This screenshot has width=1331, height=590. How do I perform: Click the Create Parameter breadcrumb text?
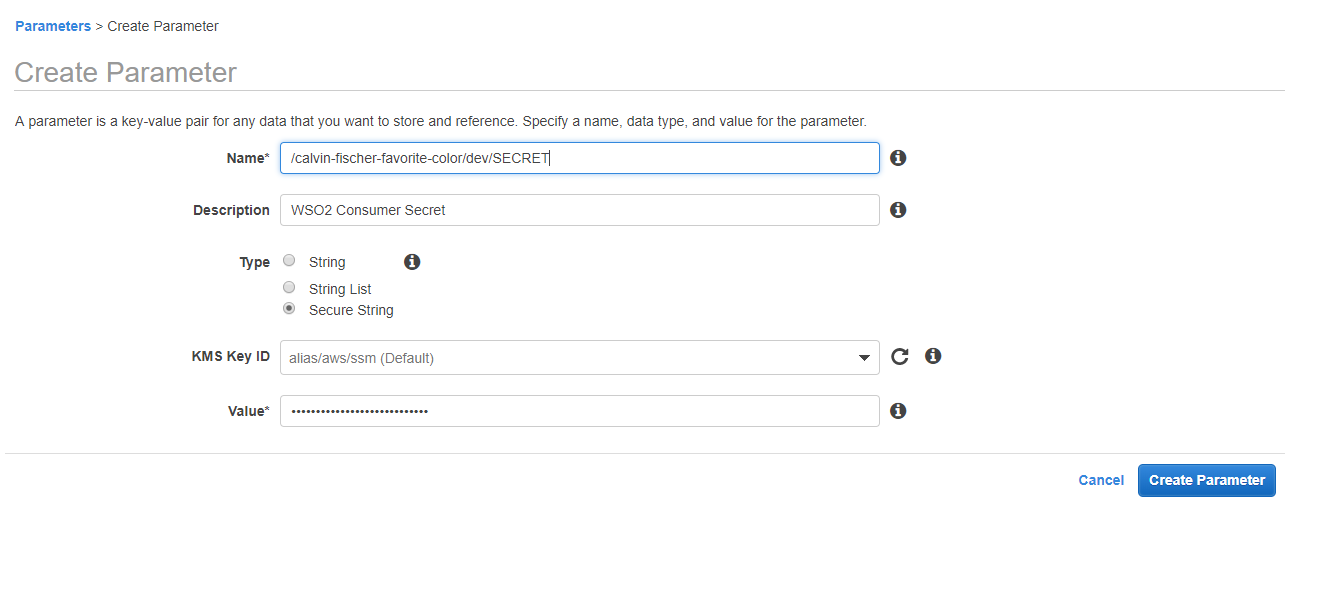163,26
